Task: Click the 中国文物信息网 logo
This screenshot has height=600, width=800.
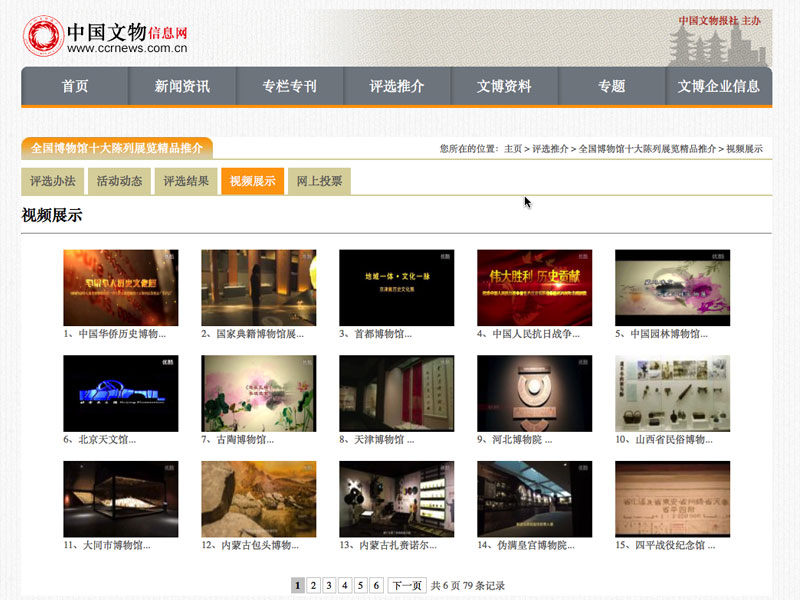Action: point(106,35)
